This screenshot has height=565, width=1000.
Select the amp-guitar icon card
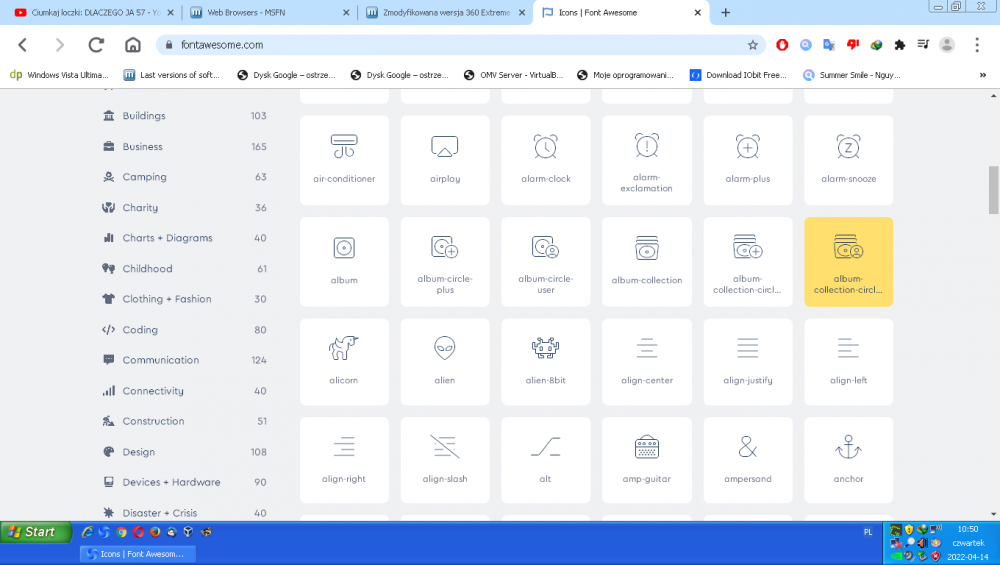646,460
